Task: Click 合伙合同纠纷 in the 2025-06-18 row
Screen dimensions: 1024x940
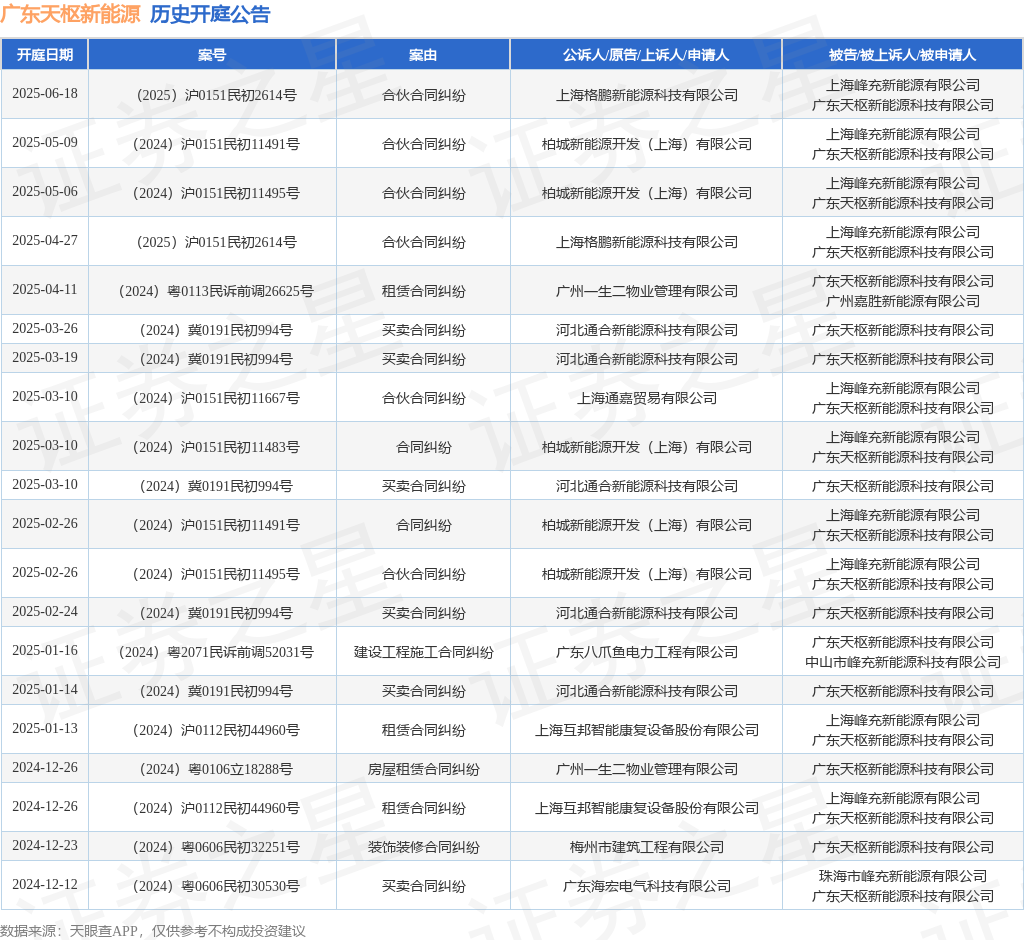Action: (x=423, y=95)
